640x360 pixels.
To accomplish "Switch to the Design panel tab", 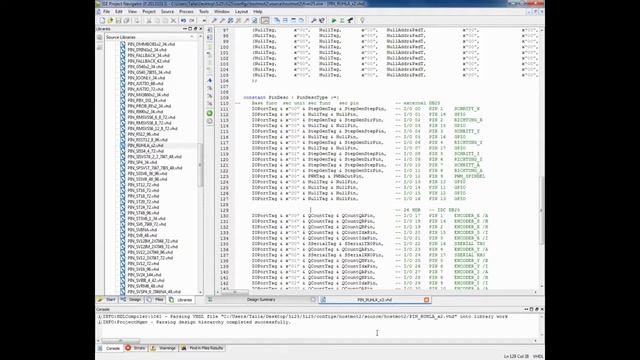I will pos(131,300).
